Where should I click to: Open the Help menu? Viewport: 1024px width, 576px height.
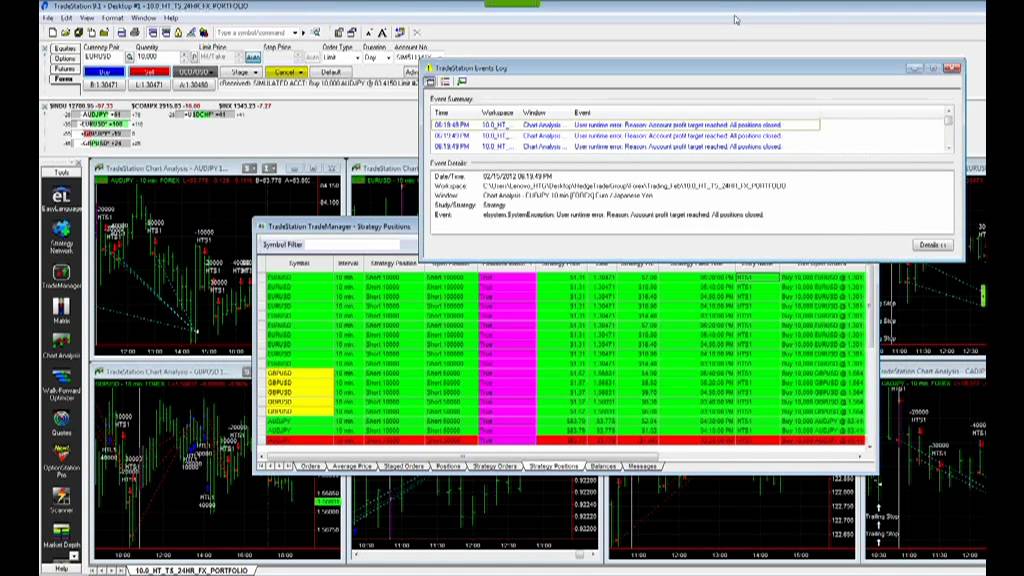tap(171, 18)
